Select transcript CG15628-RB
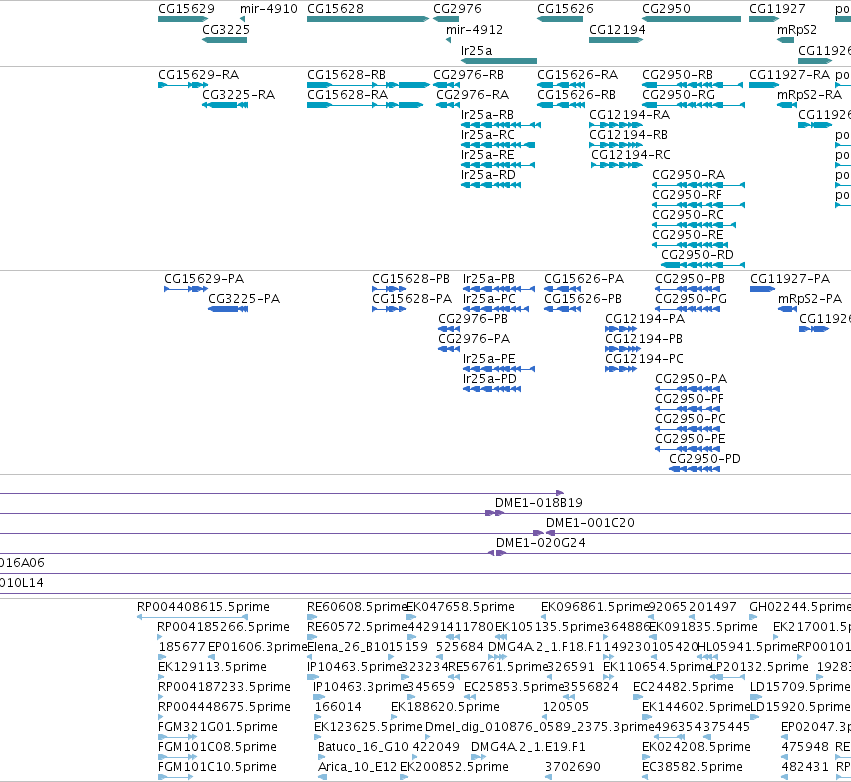 tap(346, 74)
